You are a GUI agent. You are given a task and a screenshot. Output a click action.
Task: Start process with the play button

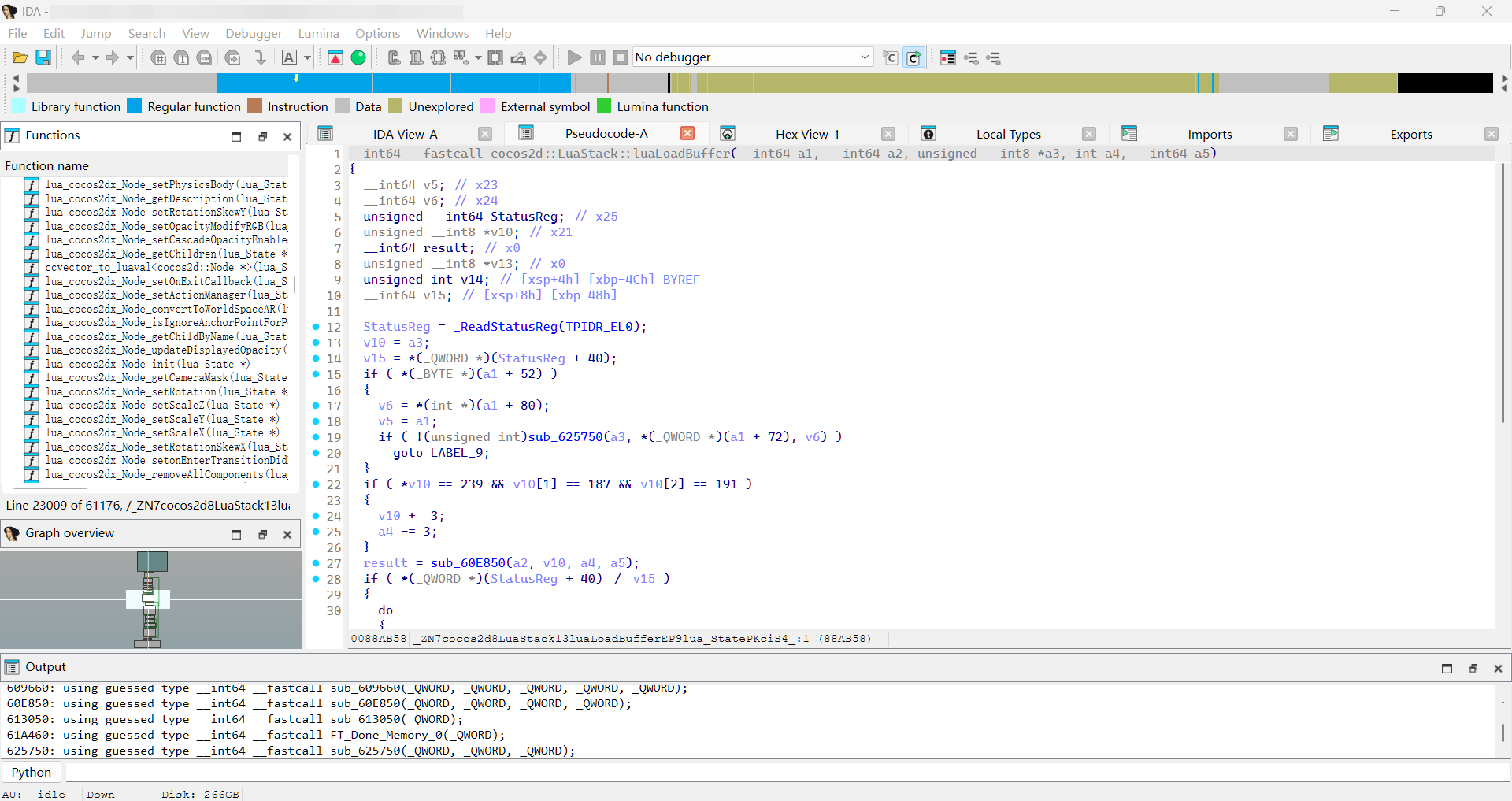point(575,57)
